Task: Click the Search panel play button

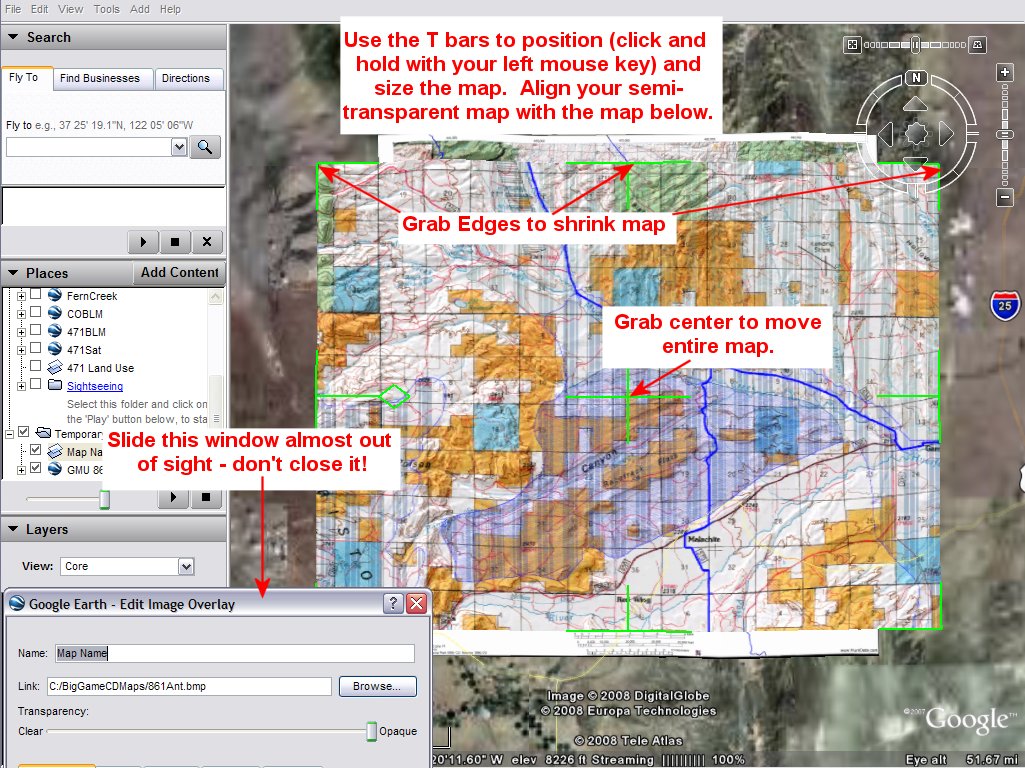Action: pyautogui.click(x=143, y=242)
